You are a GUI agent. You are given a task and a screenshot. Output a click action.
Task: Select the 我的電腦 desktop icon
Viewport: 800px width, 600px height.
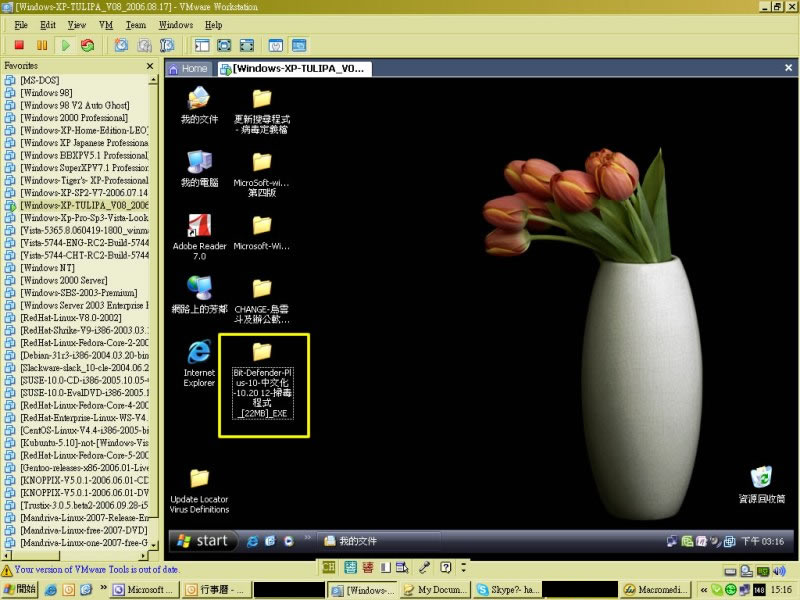[199, 169]
